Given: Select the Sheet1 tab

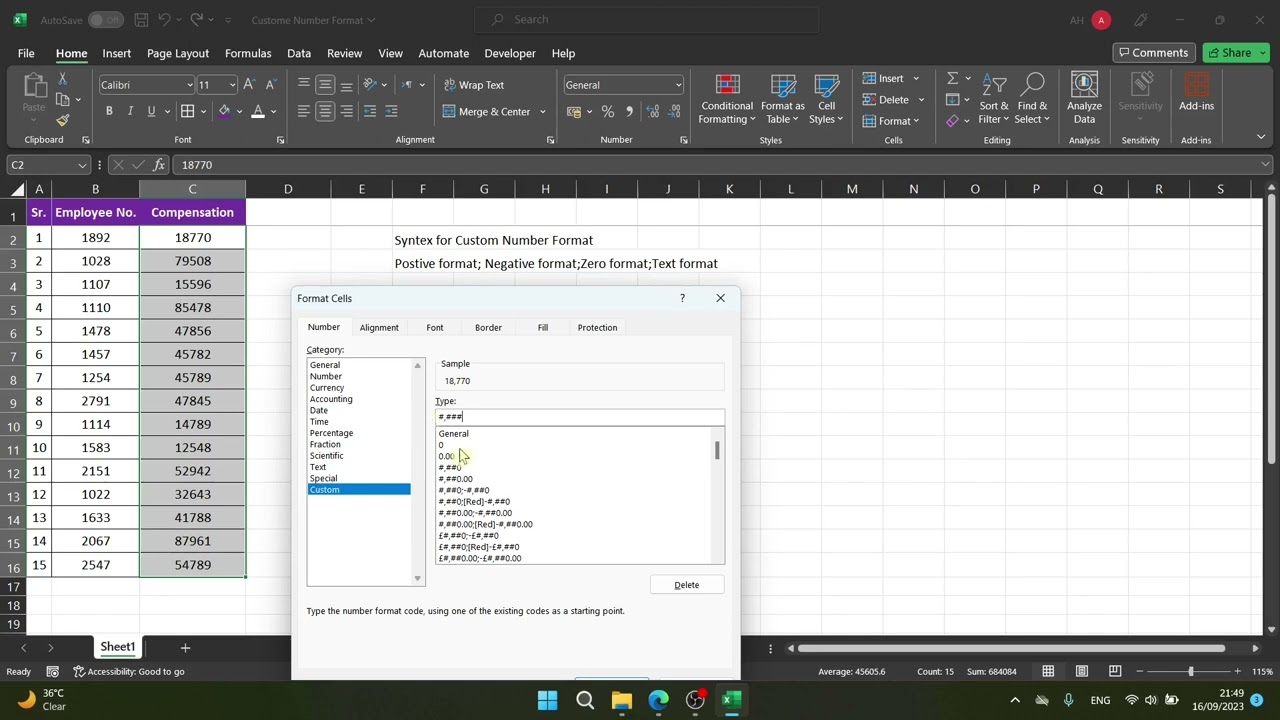Looking at the screenshot, I should point(117,647).
